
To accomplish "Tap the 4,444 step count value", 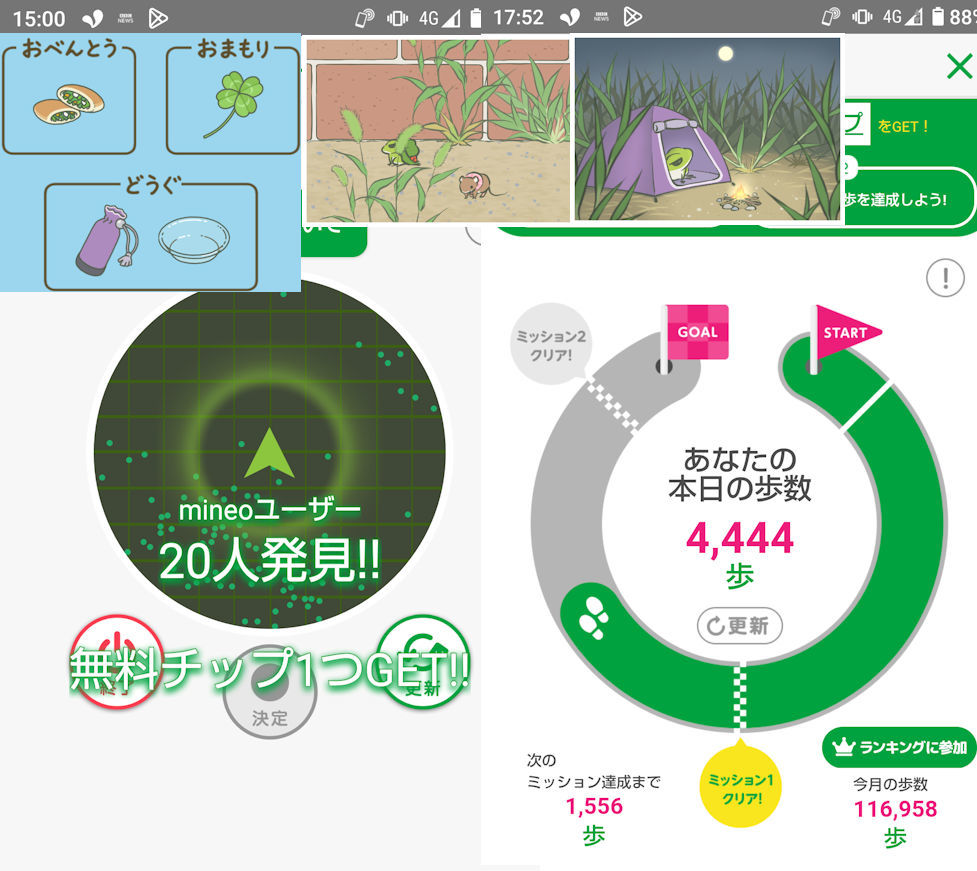I will click(740, 538).
